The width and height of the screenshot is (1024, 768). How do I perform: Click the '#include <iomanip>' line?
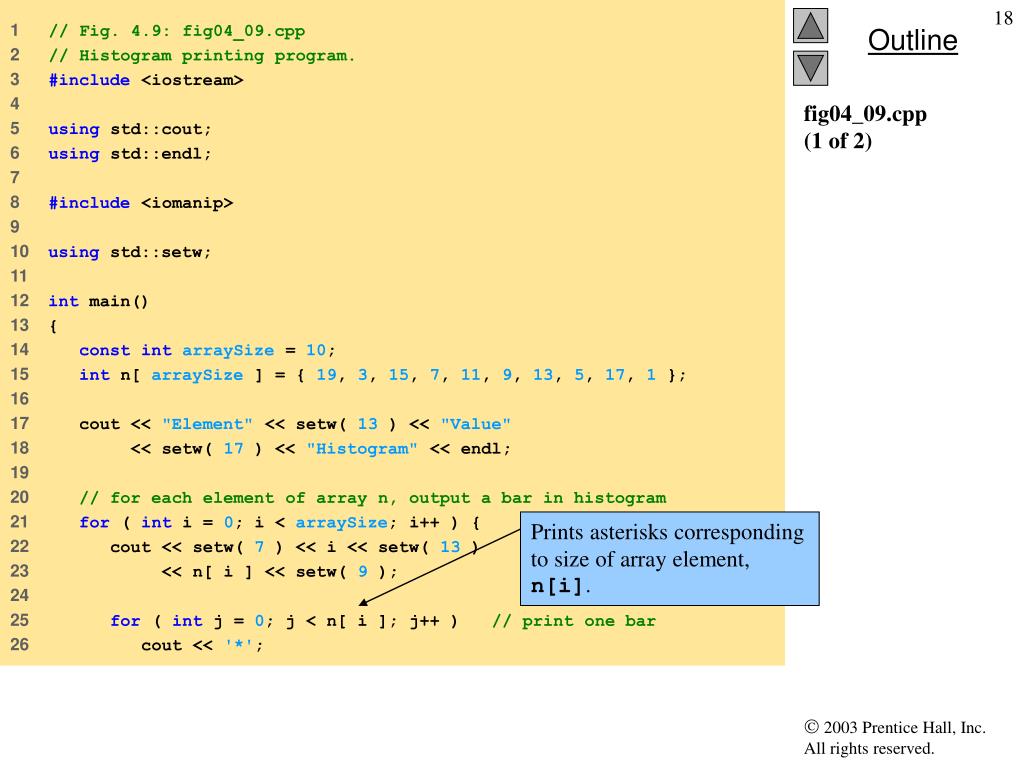(140, 203)
